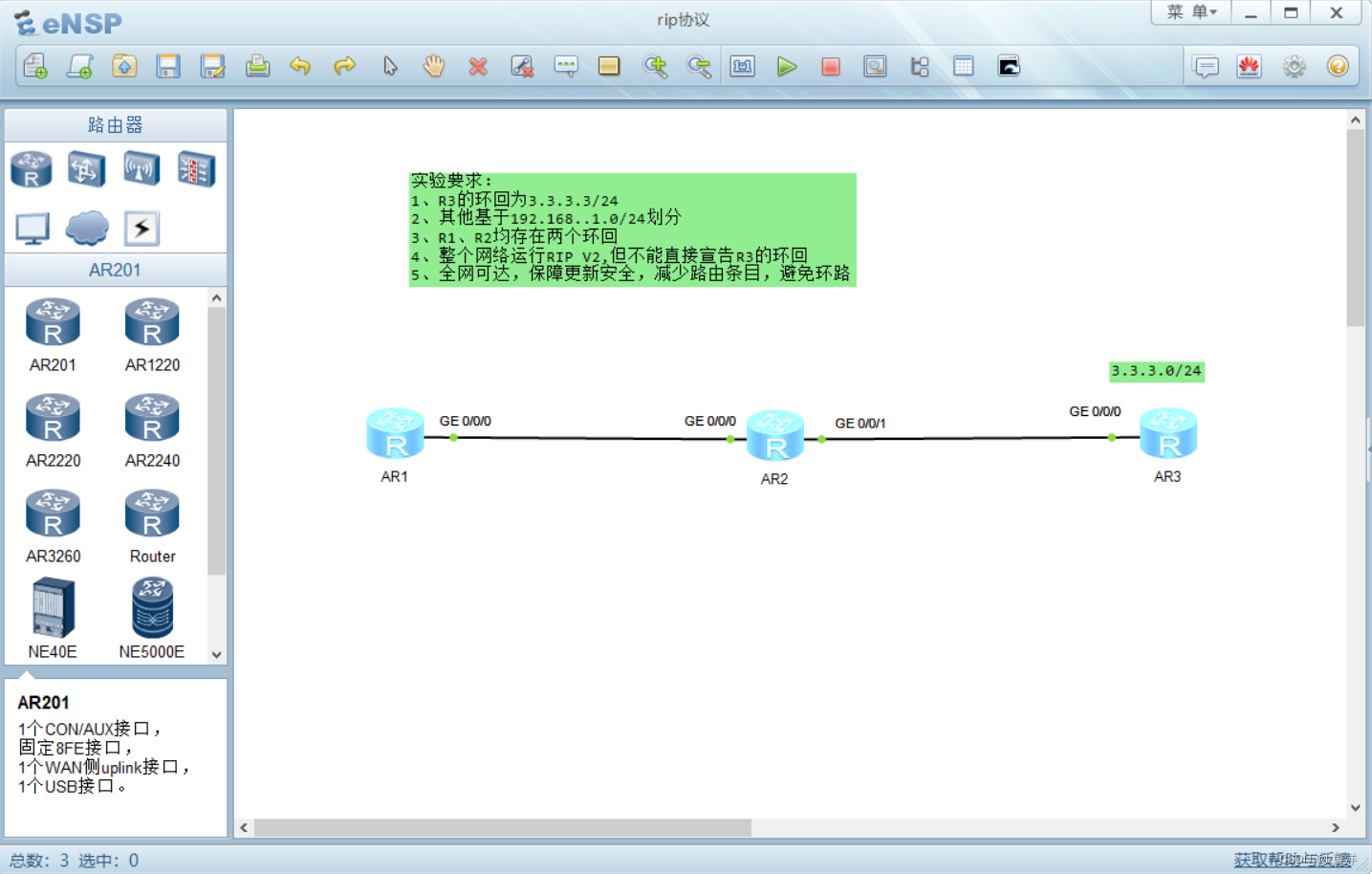Open help via the question mark button
This screenshot has height=874, width=1372.
click(x=1339, y=66)
